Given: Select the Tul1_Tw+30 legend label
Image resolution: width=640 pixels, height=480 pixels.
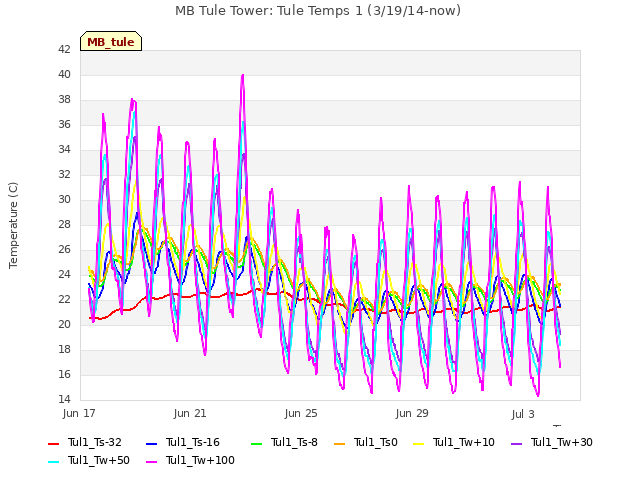Looking at the screenshot, I should [562, 442].
